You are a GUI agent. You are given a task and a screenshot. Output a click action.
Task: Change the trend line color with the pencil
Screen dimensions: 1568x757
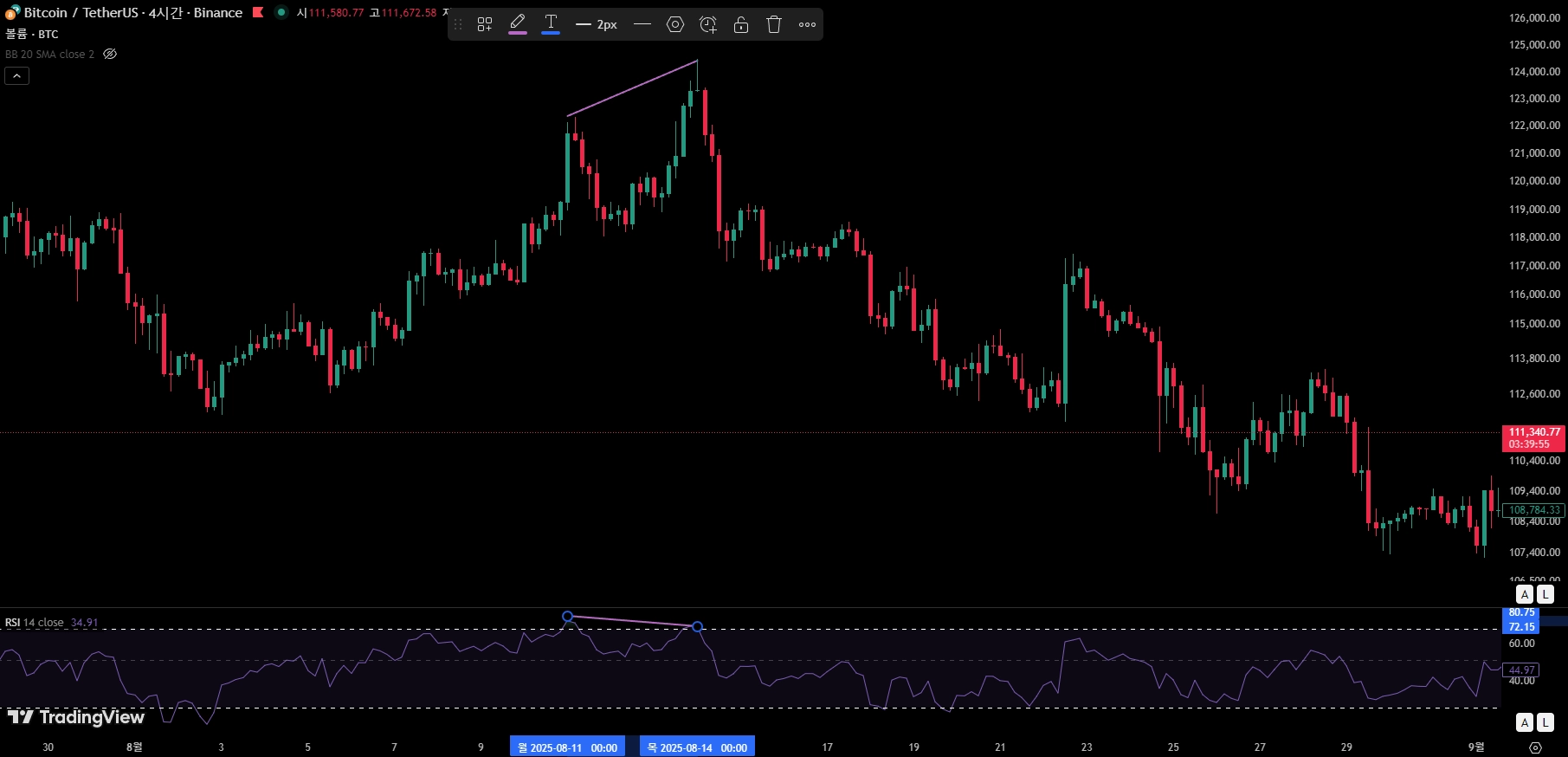[518, 23]
